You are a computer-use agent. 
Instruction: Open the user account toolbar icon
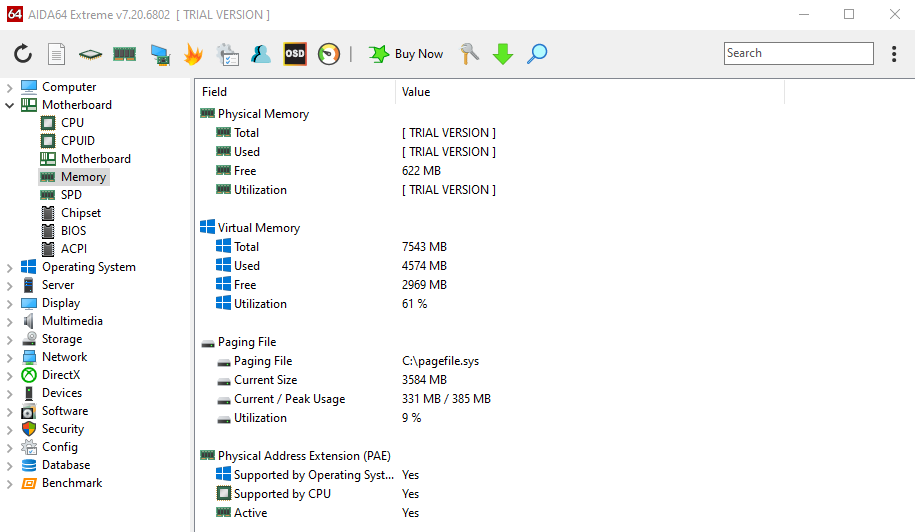click(260, 54)
